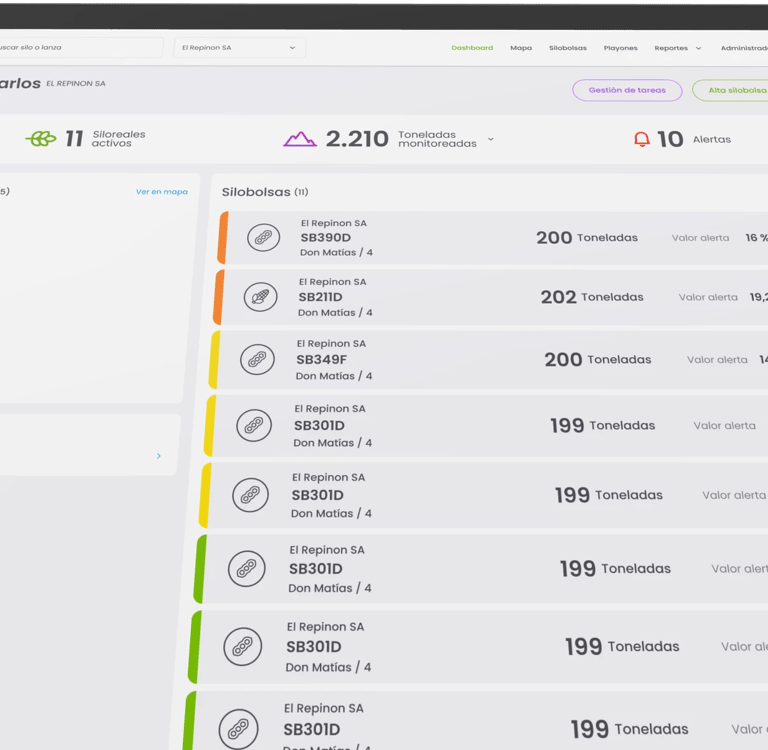Click Don Matías / 4 under SB390D
Image resolution: width=768 pixels, height=750 pixels.
336,253
